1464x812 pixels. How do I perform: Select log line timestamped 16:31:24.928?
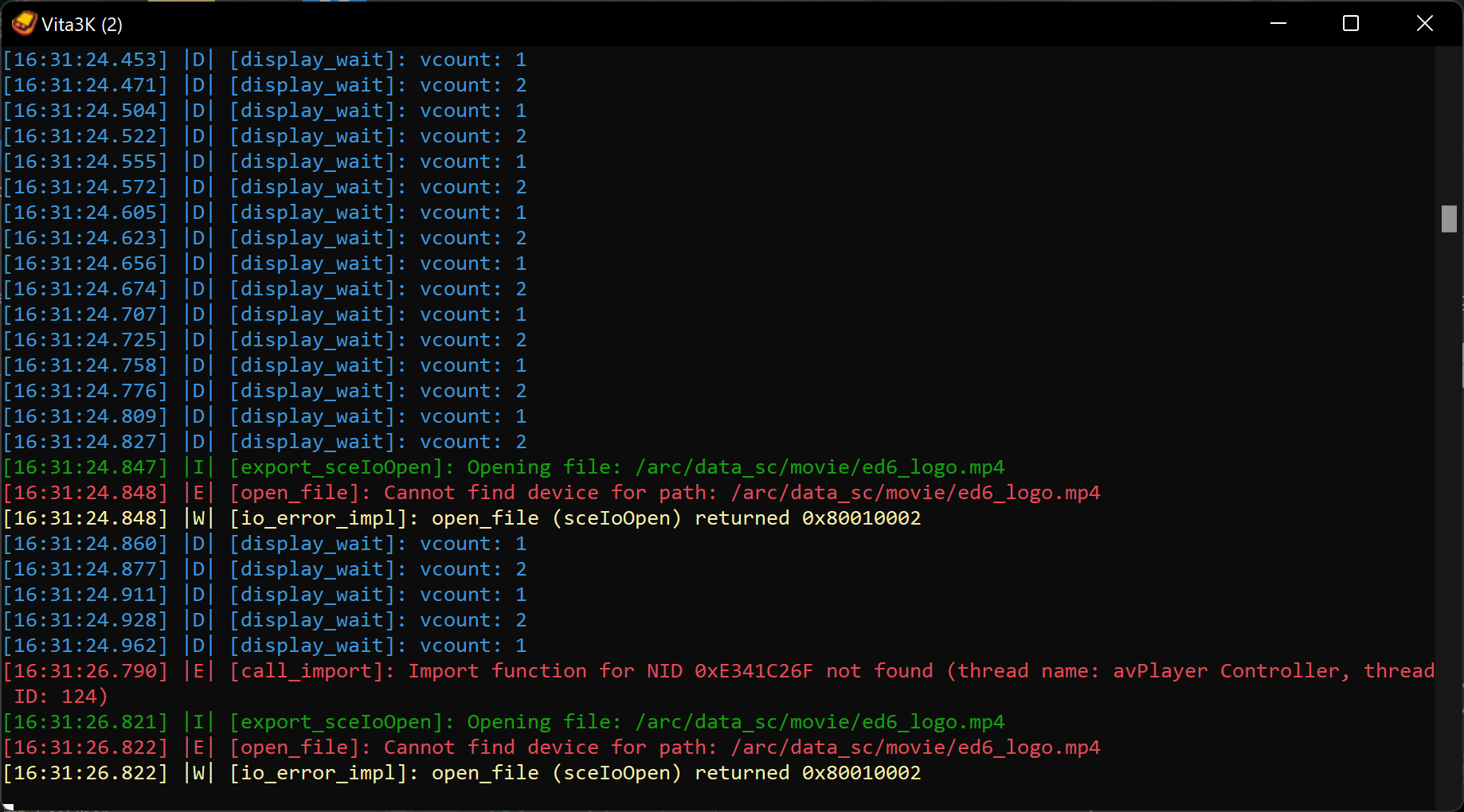pos(265,620)
